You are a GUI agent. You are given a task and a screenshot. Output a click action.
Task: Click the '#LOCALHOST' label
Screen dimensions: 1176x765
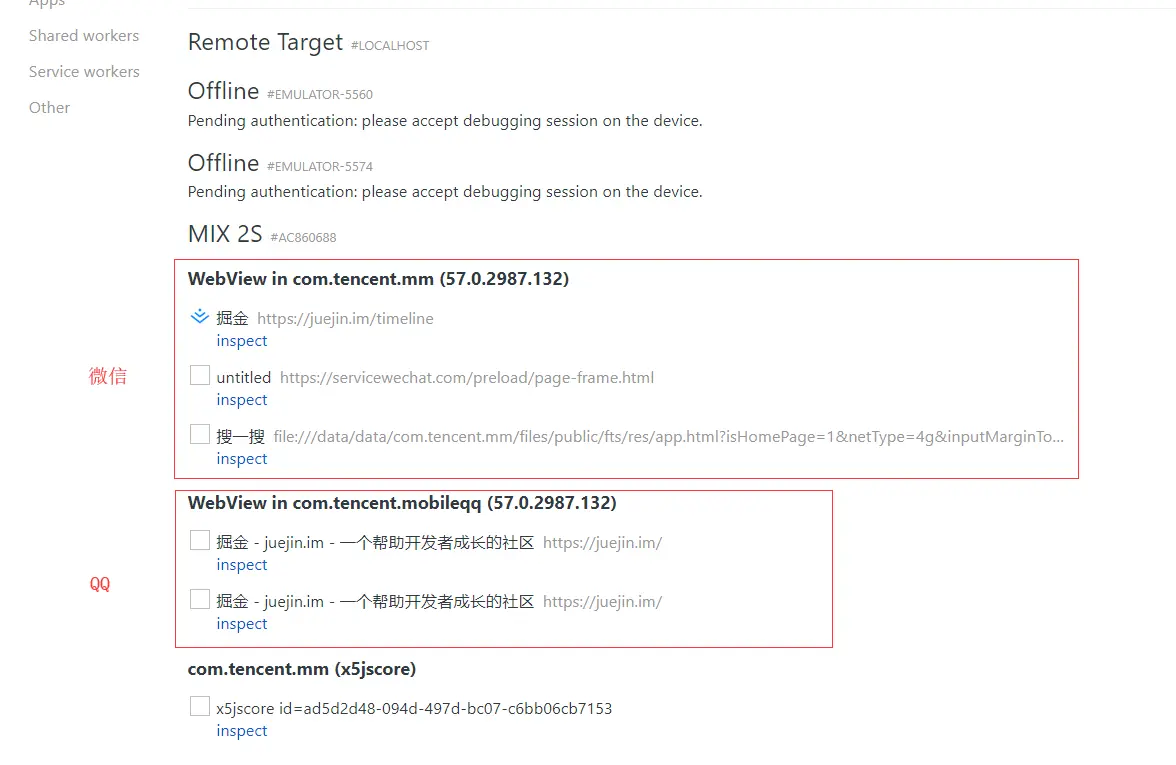click(x=390, y=46)
